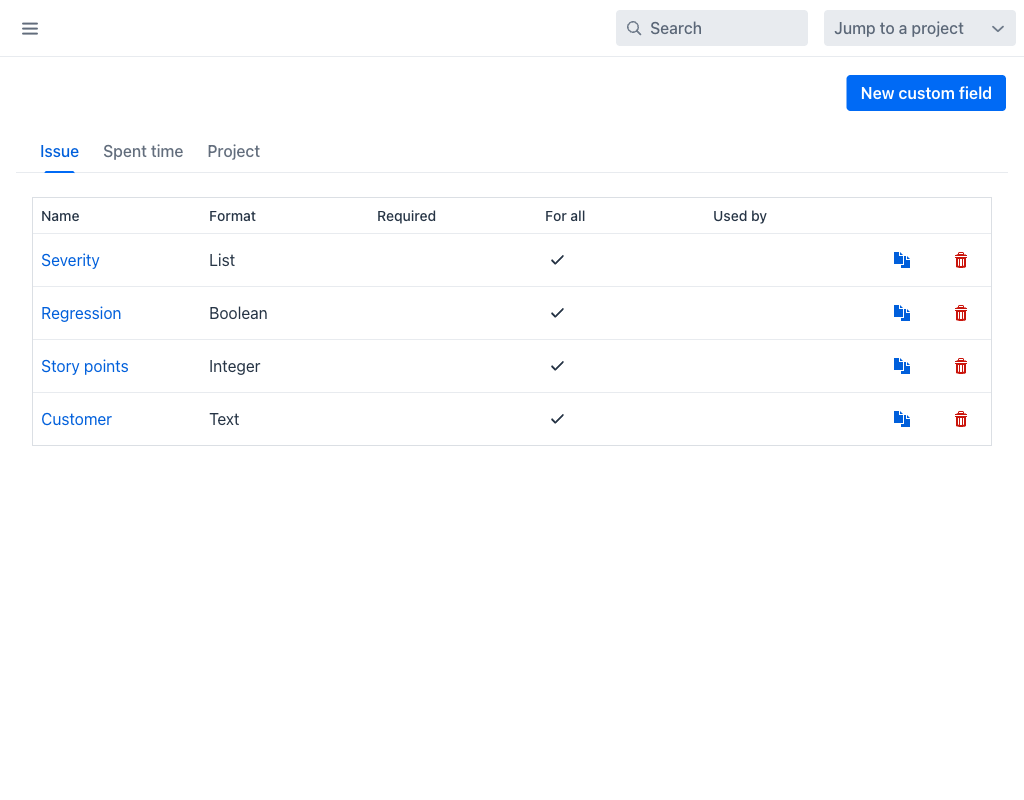Switch to the Project tab
The height and width of the screenshot is (800, 1024).
click(234, 152)
